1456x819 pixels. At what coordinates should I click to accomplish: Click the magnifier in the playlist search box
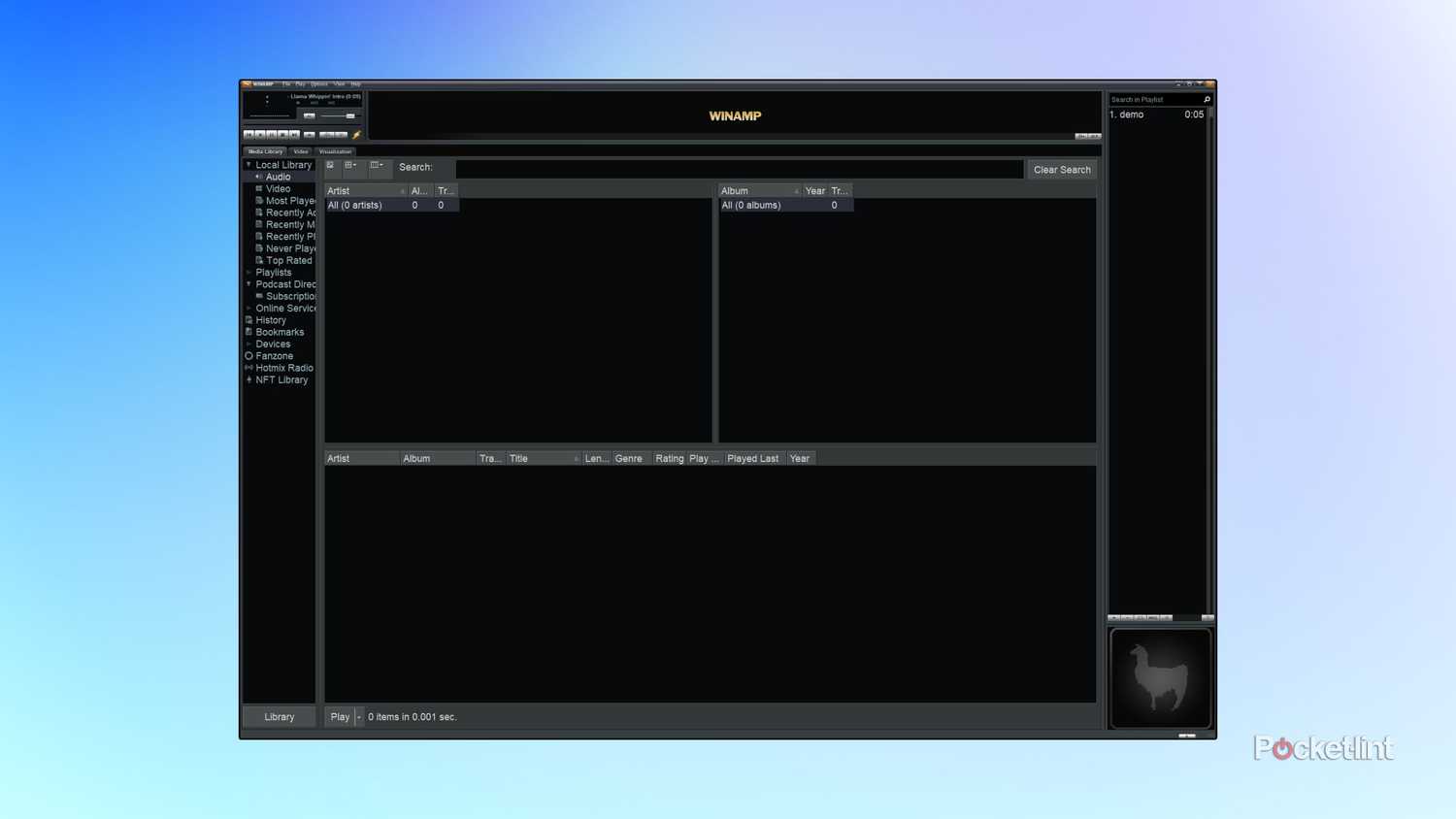point(1206,99)
